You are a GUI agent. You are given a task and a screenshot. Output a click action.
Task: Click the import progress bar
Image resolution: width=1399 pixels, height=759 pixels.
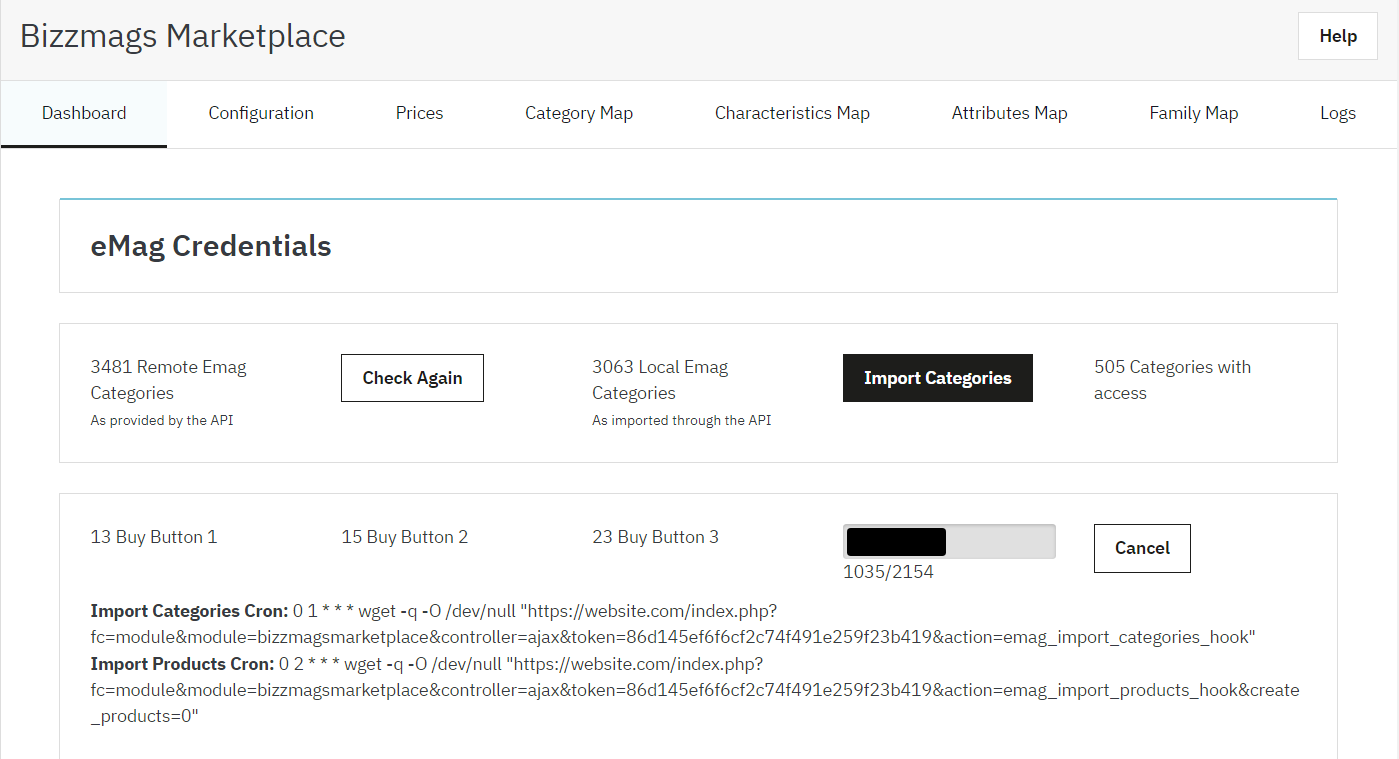click(x=949, y=541)
